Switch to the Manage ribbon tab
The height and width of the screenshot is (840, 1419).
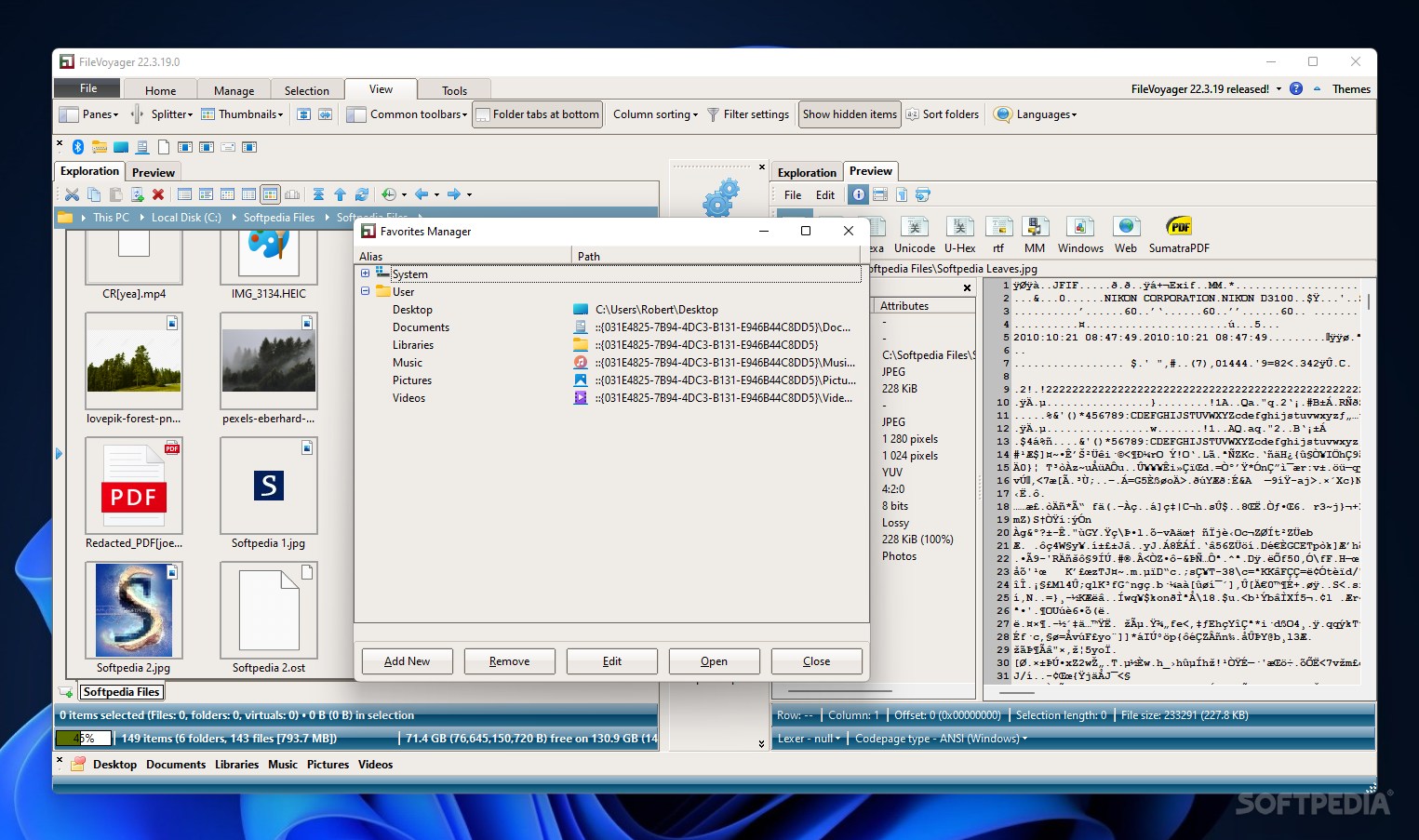coord(234,90)
